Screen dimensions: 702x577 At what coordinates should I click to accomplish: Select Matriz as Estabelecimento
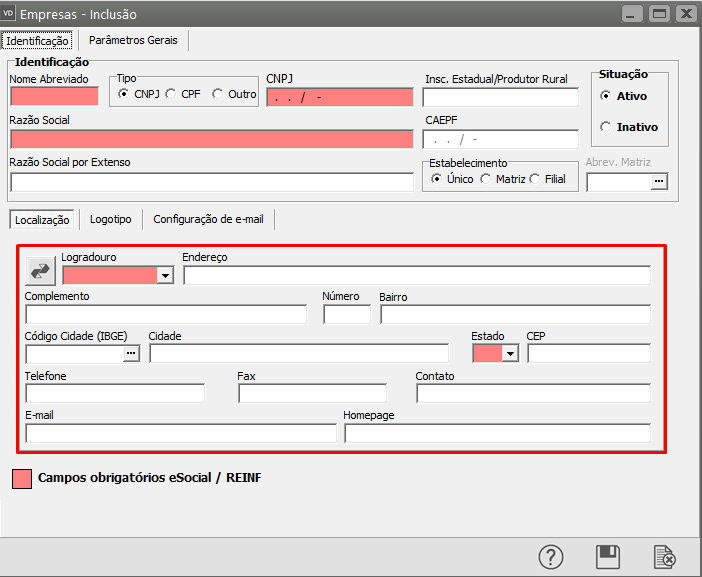point(486,179)
